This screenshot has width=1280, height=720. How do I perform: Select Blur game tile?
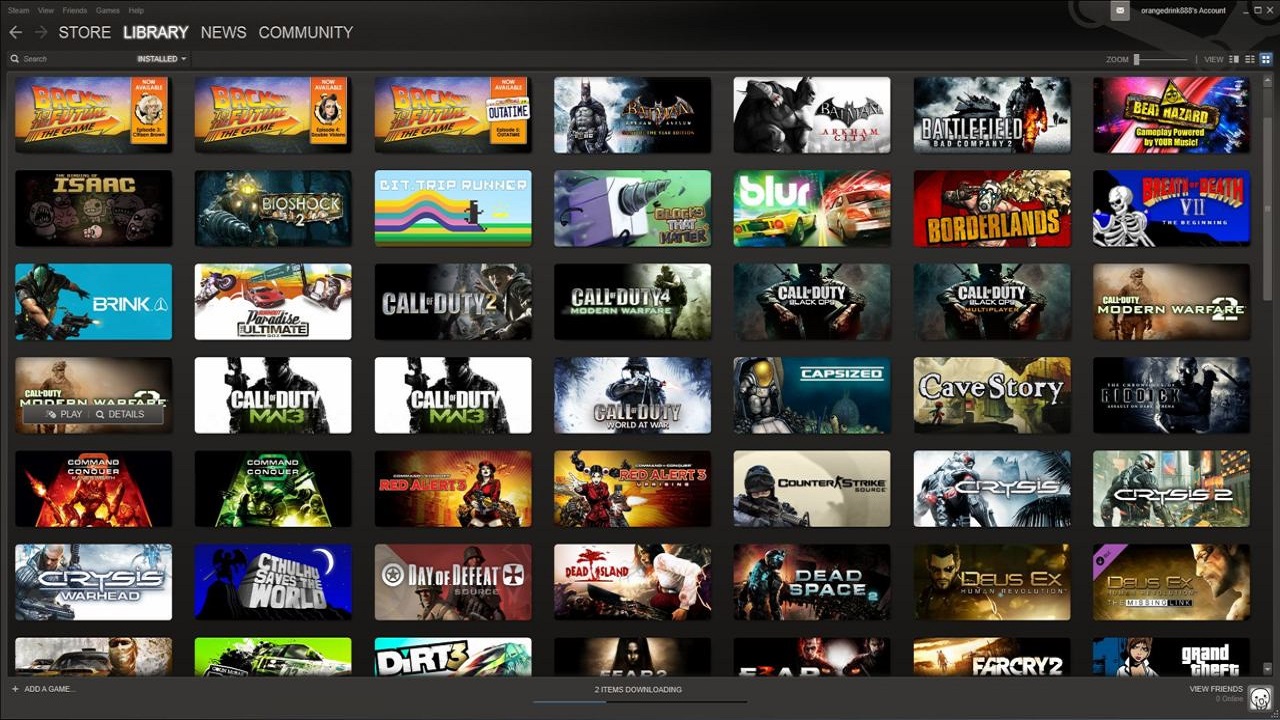tap(812, 208)
